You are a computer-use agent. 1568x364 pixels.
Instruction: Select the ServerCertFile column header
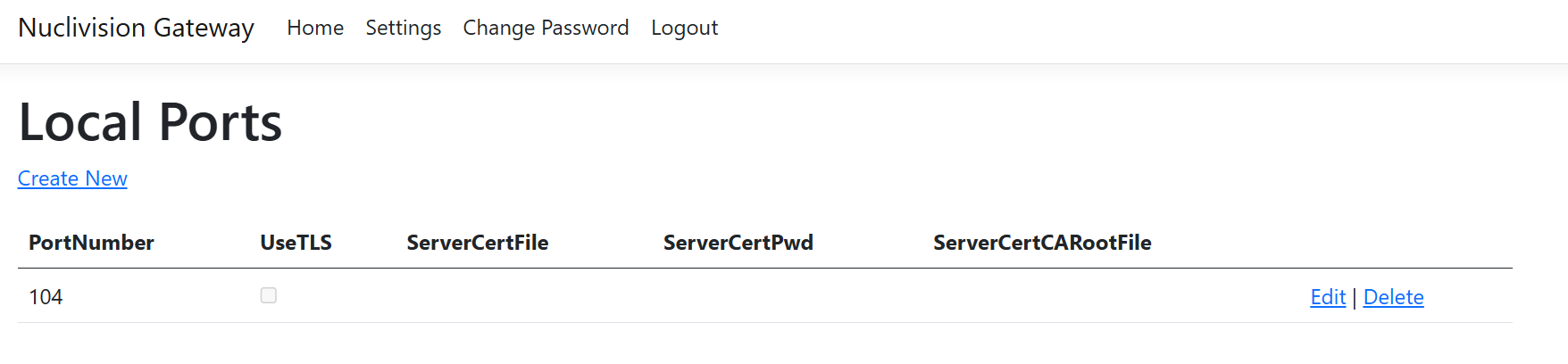(x=477, y=243)
